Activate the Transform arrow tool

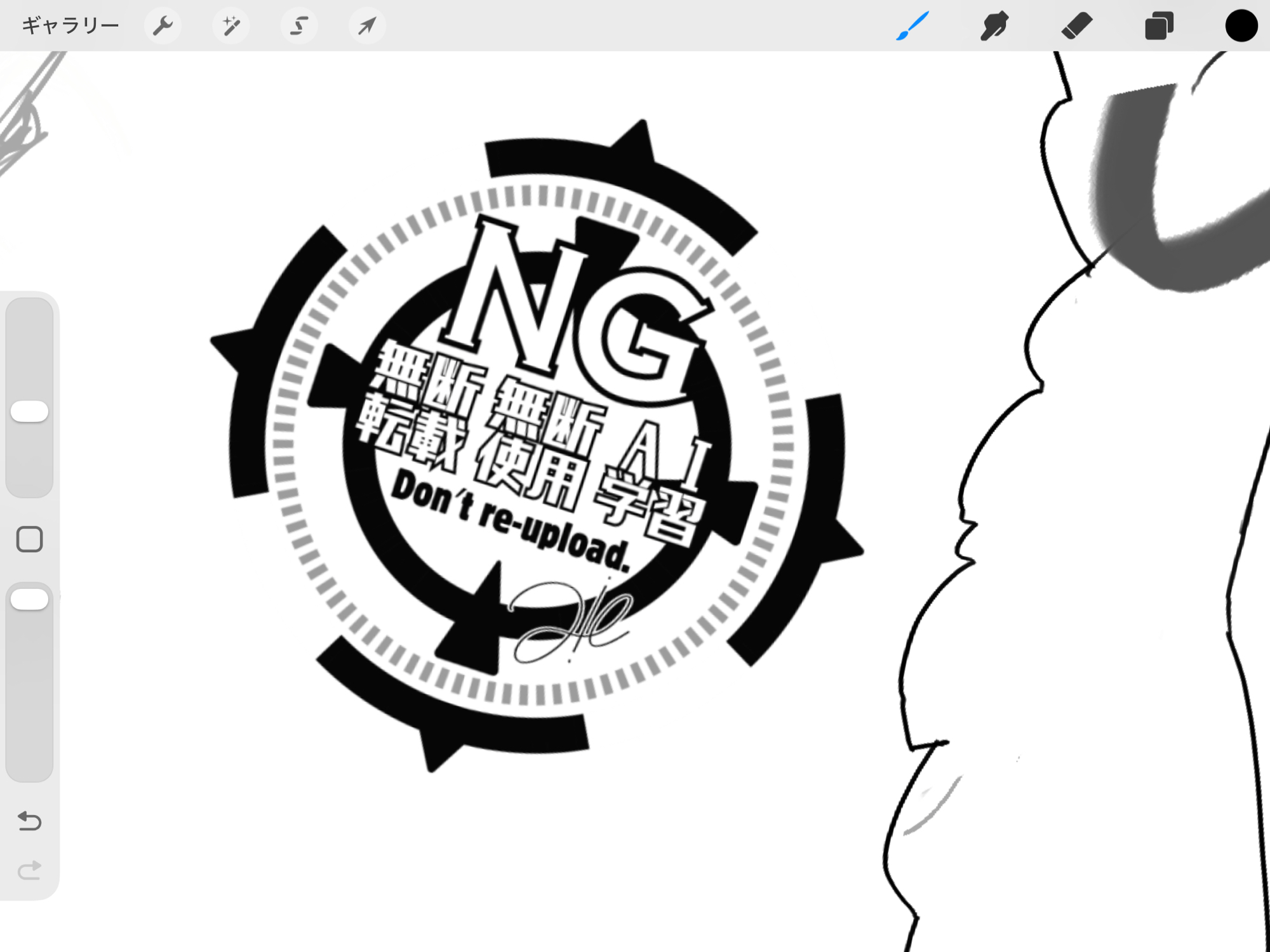click(366, 26)
